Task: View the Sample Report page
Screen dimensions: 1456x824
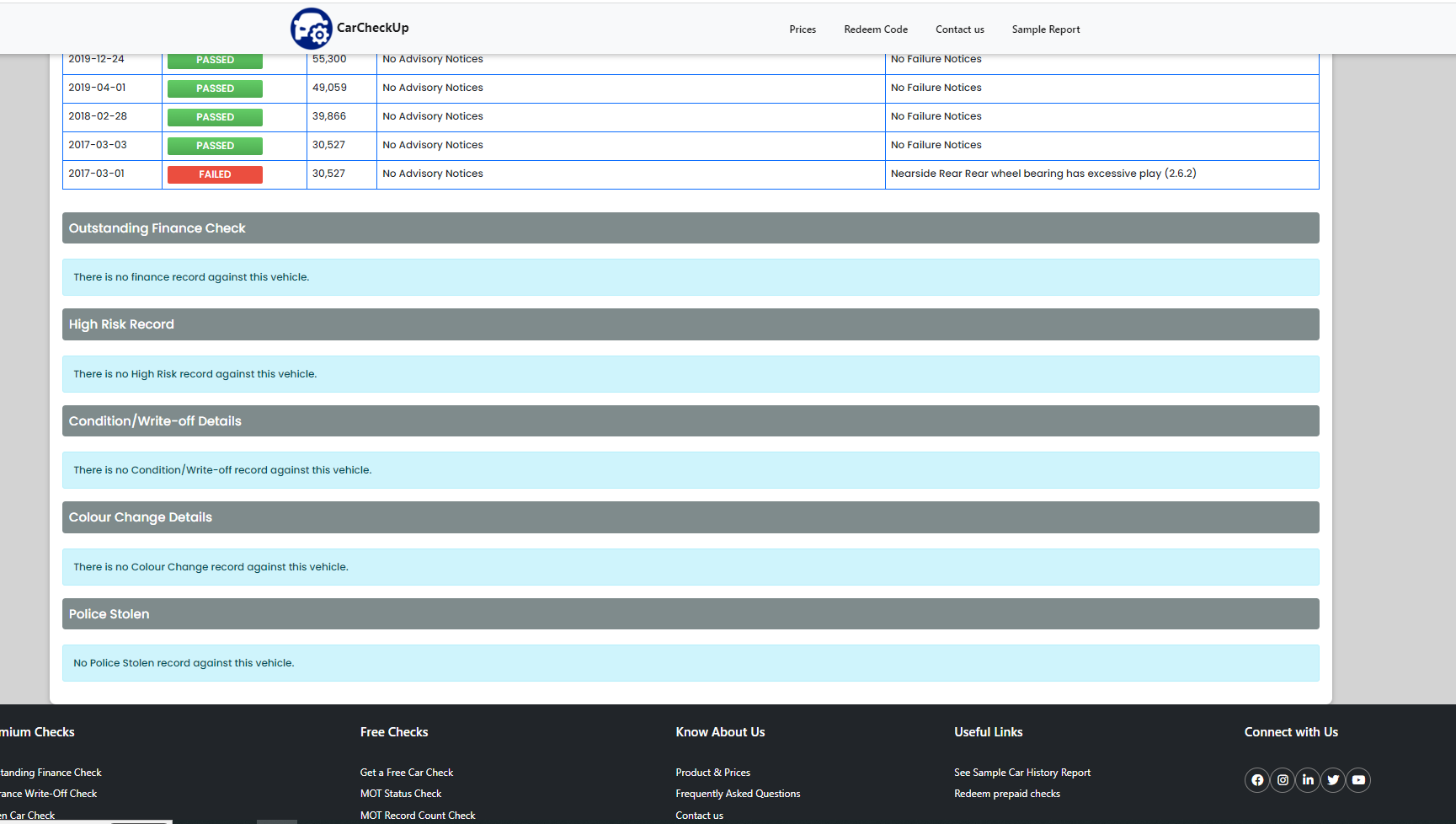Action: 1046,29
